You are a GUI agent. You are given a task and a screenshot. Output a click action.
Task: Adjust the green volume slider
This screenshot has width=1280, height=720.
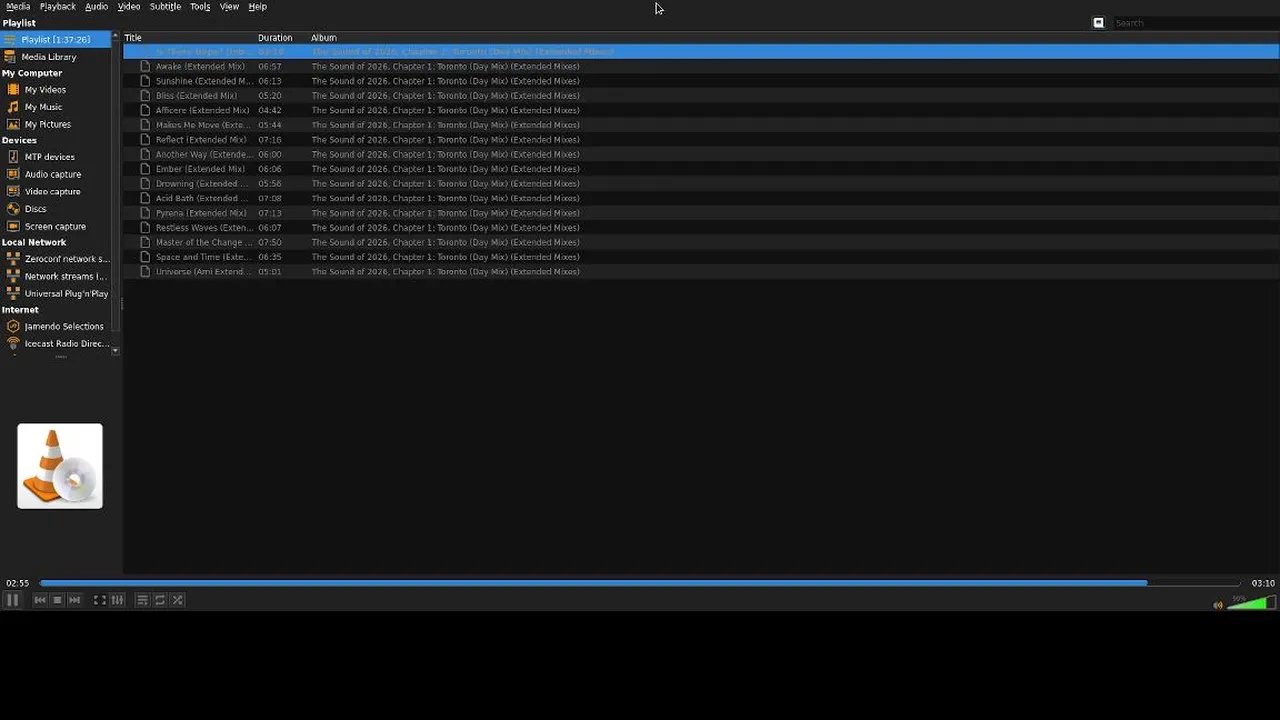pyautogui.click(x=1251, y=603)
